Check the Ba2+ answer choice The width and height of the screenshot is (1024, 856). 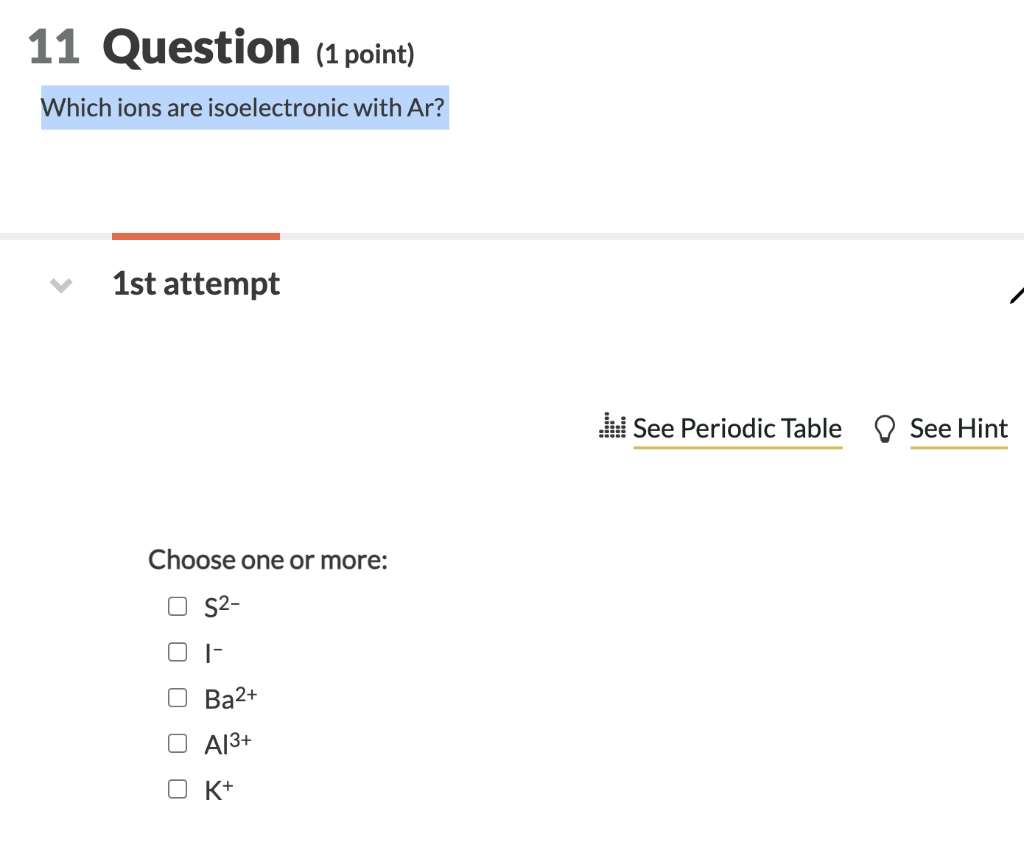177,697
